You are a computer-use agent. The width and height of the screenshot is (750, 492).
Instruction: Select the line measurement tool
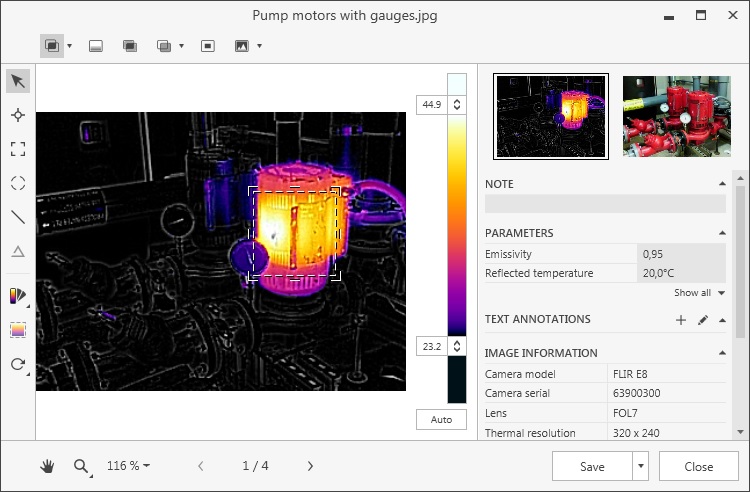[18, 216]
